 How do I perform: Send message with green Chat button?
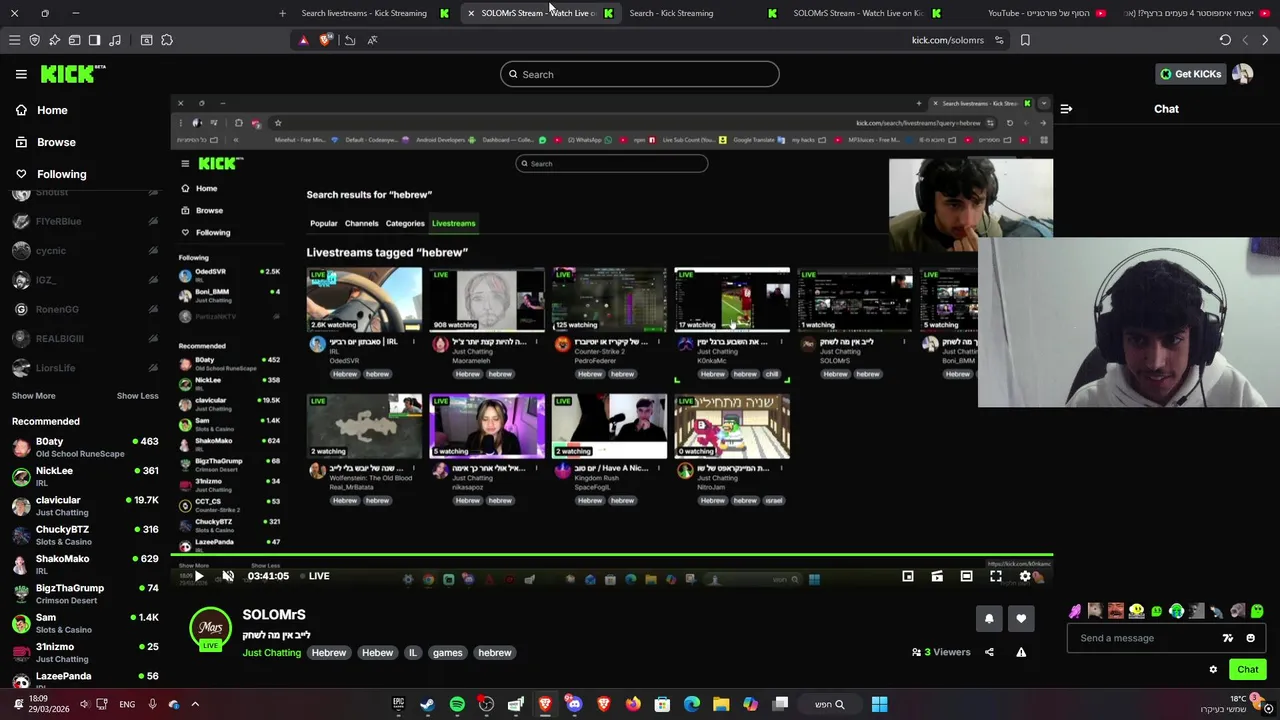point(1248,670)
